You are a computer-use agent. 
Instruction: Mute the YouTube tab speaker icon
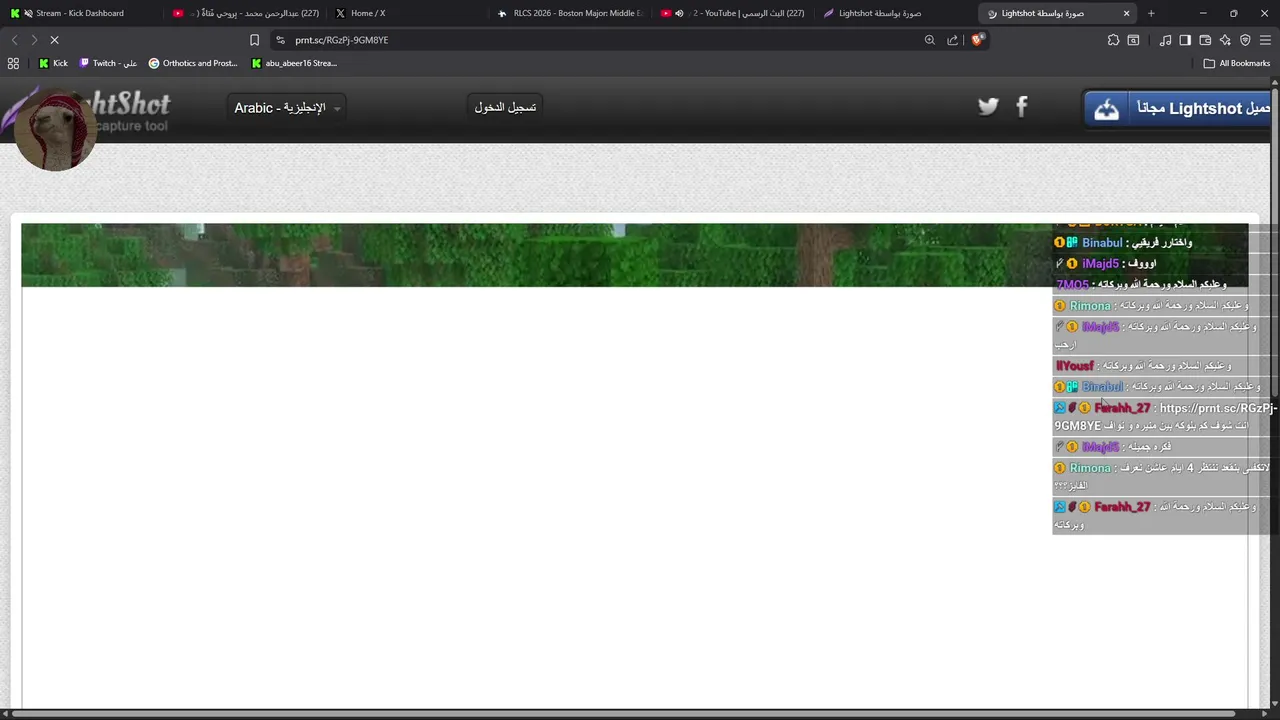[x=679, y=13]
